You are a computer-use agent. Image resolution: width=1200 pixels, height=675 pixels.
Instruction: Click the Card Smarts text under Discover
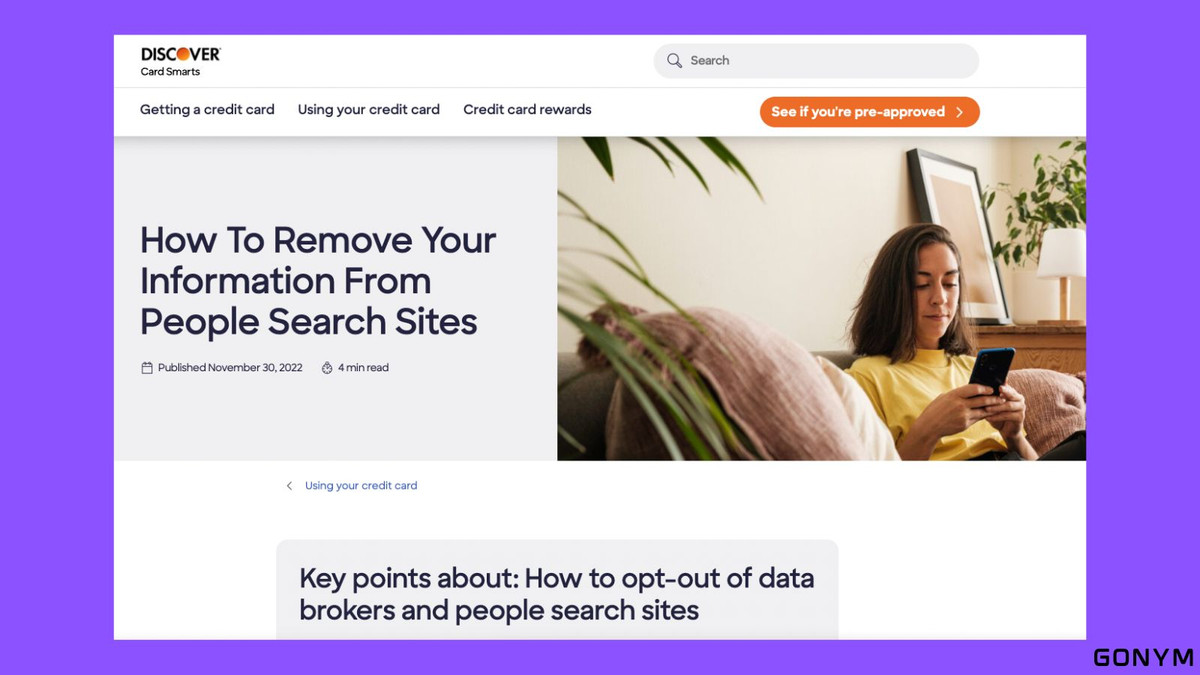coord(170,72)
